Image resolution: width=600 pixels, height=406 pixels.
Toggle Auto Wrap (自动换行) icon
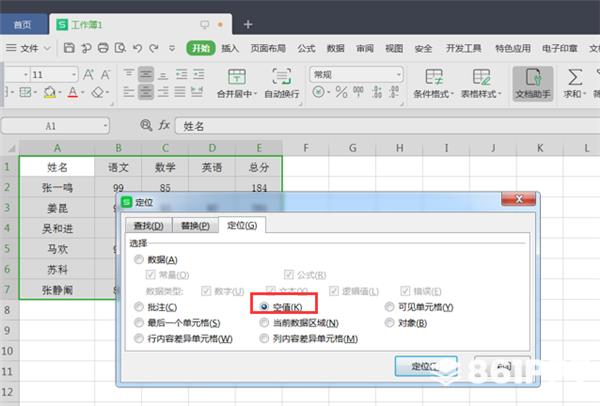(x=282, y=76)
